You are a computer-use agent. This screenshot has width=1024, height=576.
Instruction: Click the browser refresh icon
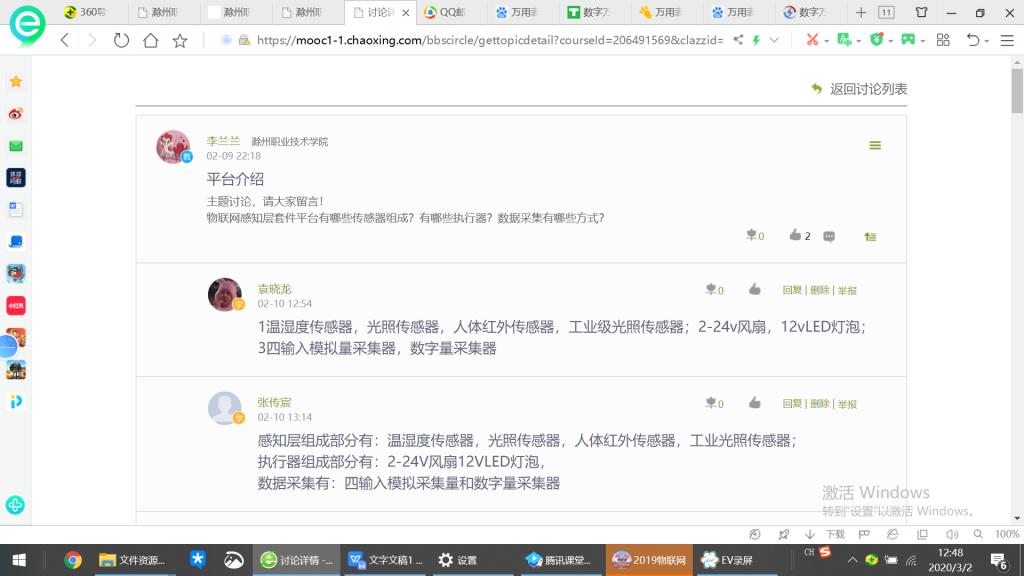tap(121, 40)
